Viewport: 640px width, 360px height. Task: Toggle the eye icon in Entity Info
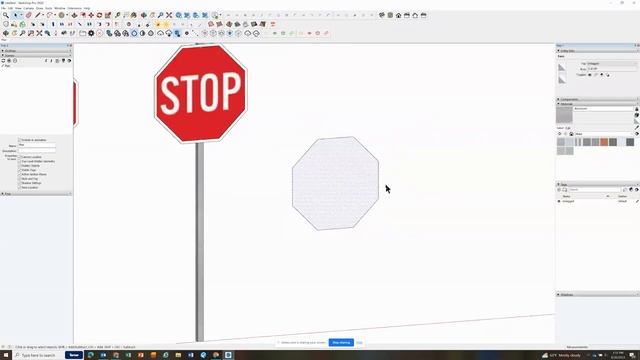[589, 75]
